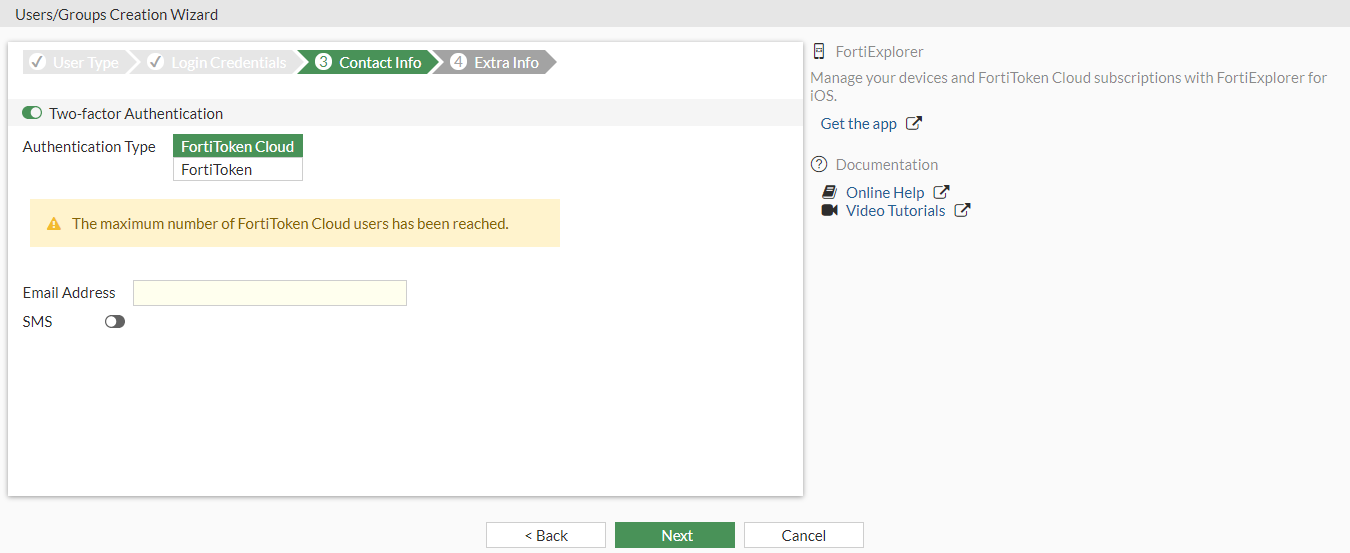Click the Email Address label
This screenshot has height=553, width=1350.
[69, 293]
